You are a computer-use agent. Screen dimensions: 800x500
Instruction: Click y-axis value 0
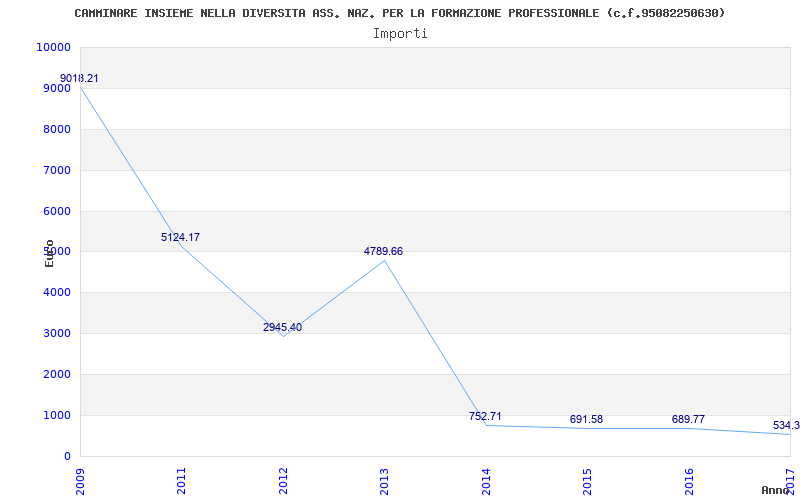(67, 456)
